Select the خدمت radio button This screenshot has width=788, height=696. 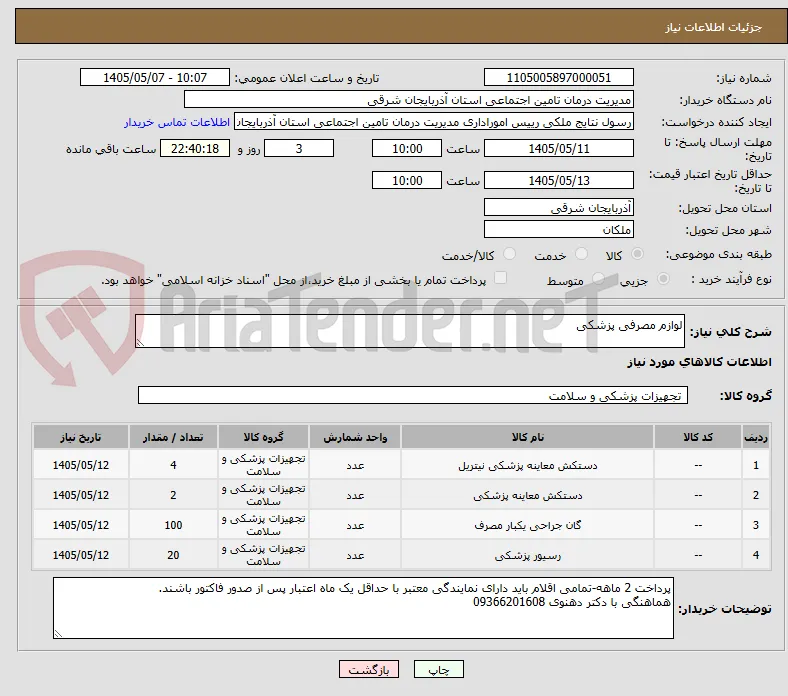point(581,254)
